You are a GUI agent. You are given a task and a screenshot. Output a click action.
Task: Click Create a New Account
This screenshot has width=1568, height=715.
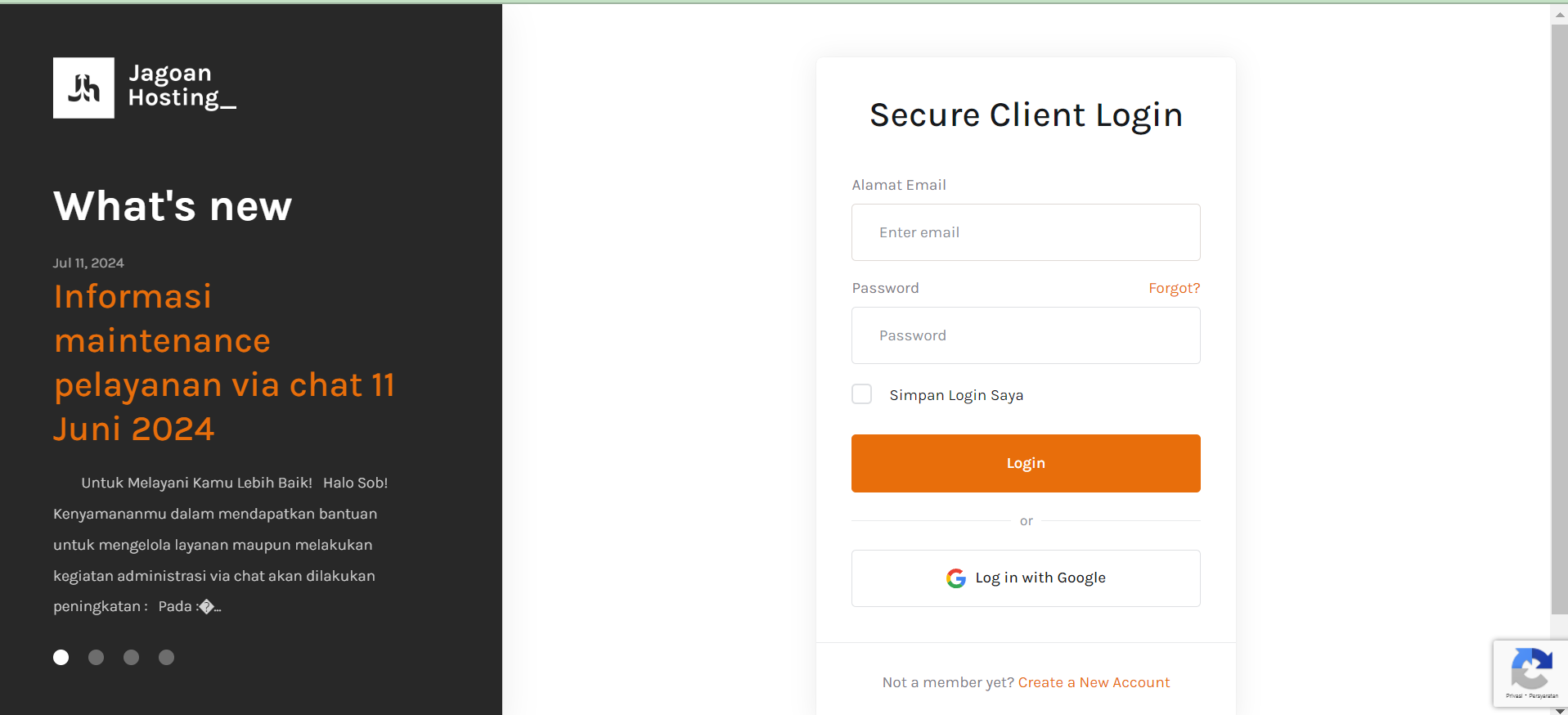coord(1094,681)
